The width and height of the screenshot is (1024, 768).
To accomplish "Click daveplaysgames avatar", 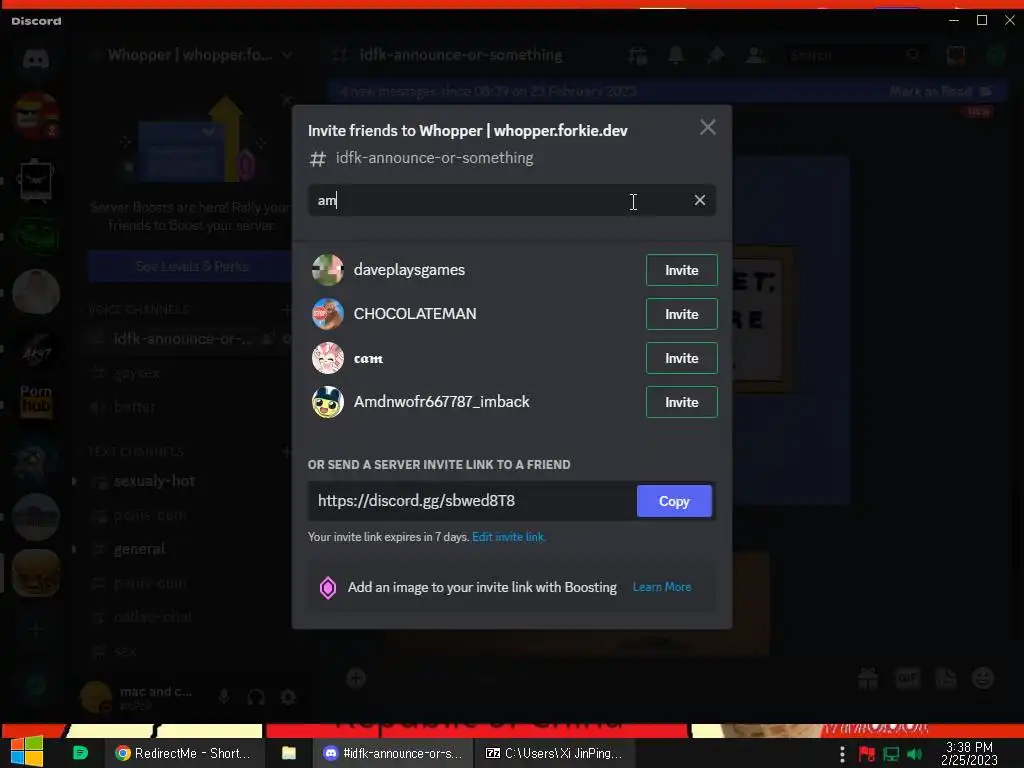I will [328, 270].
